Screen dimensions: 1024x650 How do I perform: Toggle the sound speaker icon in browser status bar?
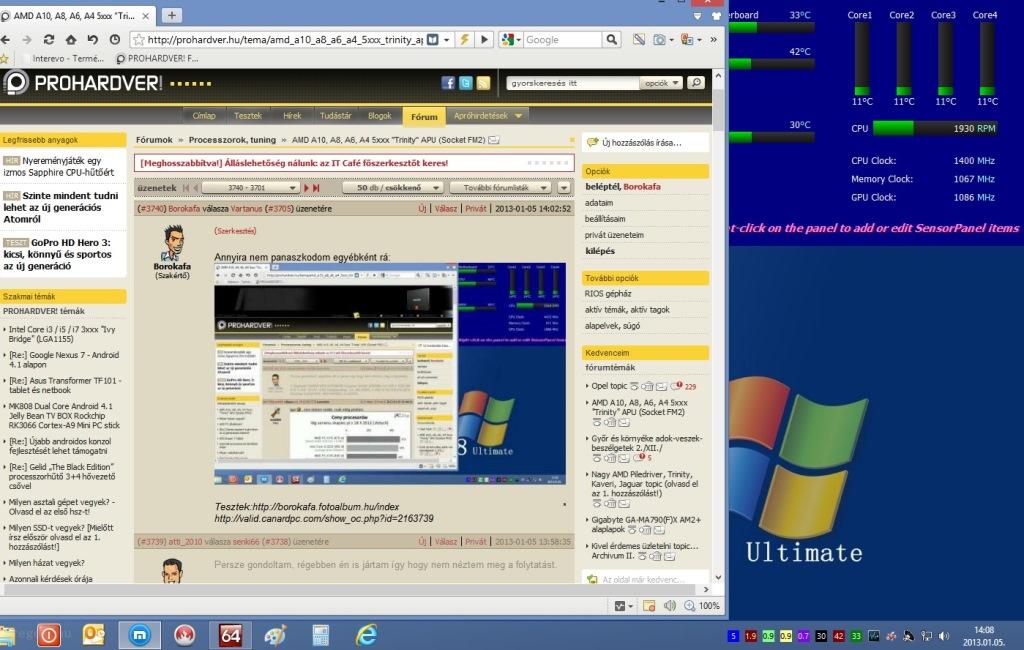669,606
